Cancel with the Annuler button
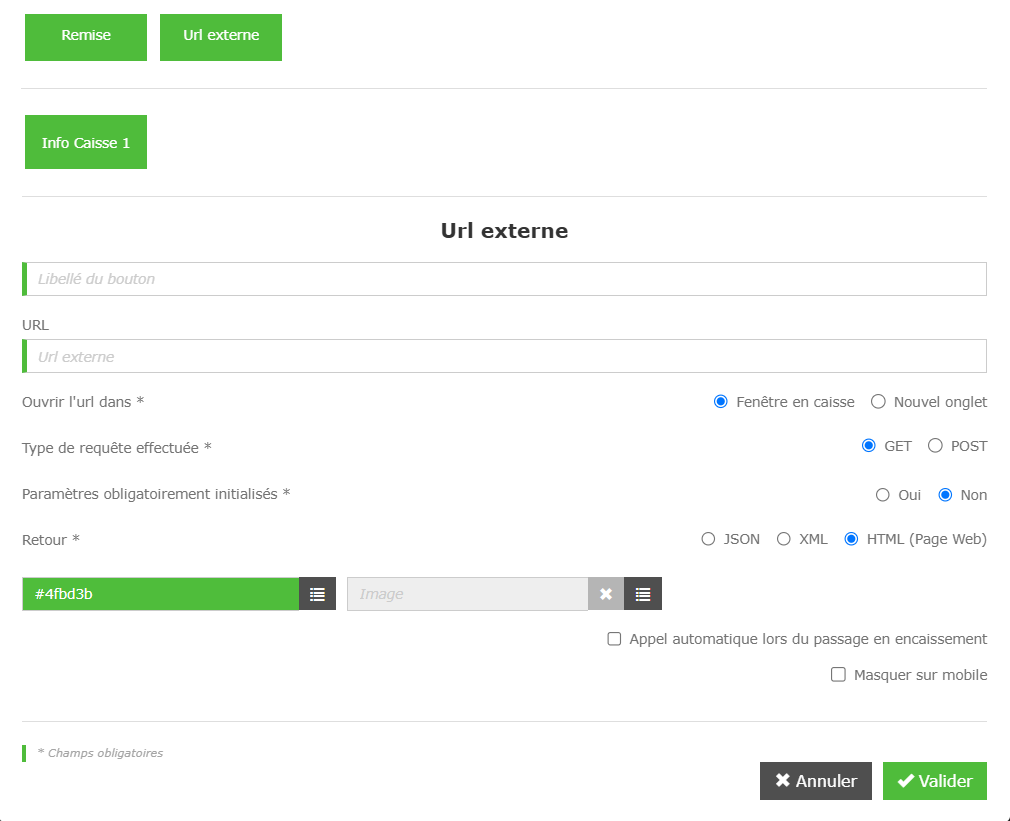This screenshot has width=1010, height=821. tap(815, 781)
